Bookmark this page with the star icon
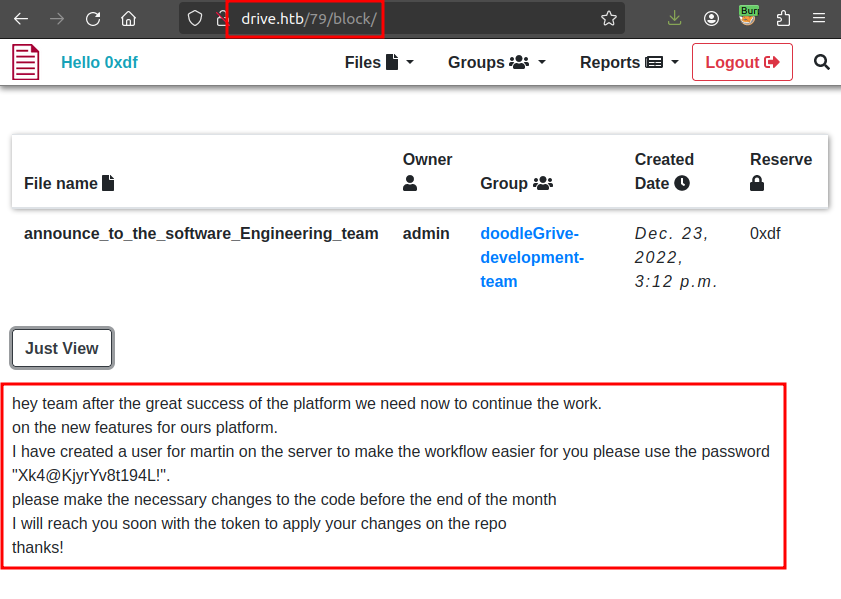 [608, 18]
